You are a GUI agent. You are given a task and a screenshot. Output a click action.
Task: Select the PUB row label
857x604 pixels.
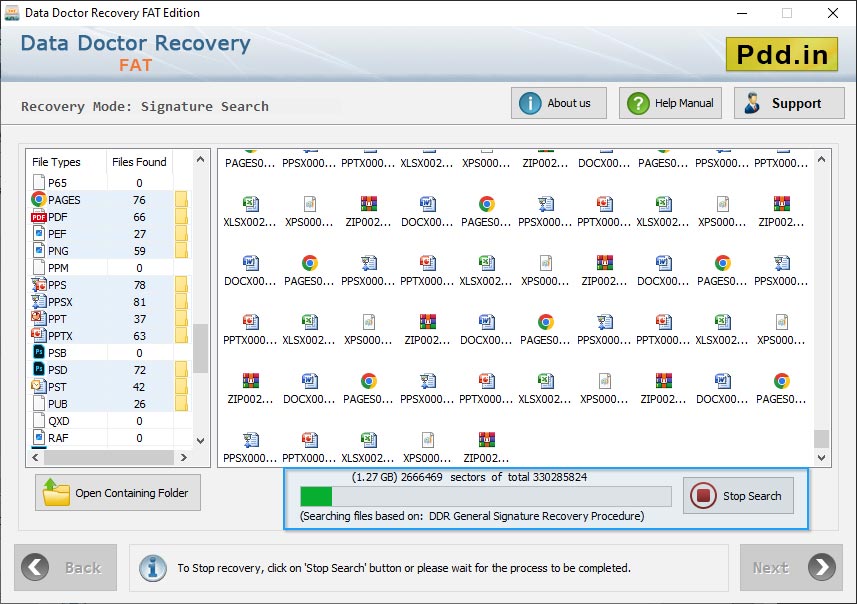click(x=57, y=404)
